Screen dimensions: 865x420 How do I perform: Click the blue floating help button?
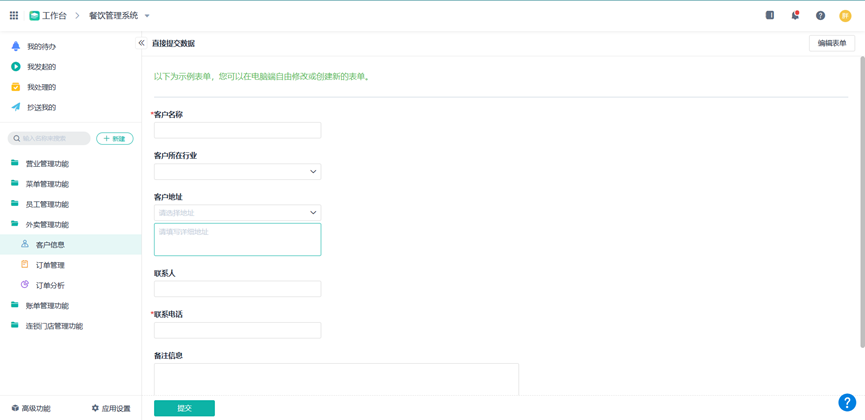click(846, 402)
